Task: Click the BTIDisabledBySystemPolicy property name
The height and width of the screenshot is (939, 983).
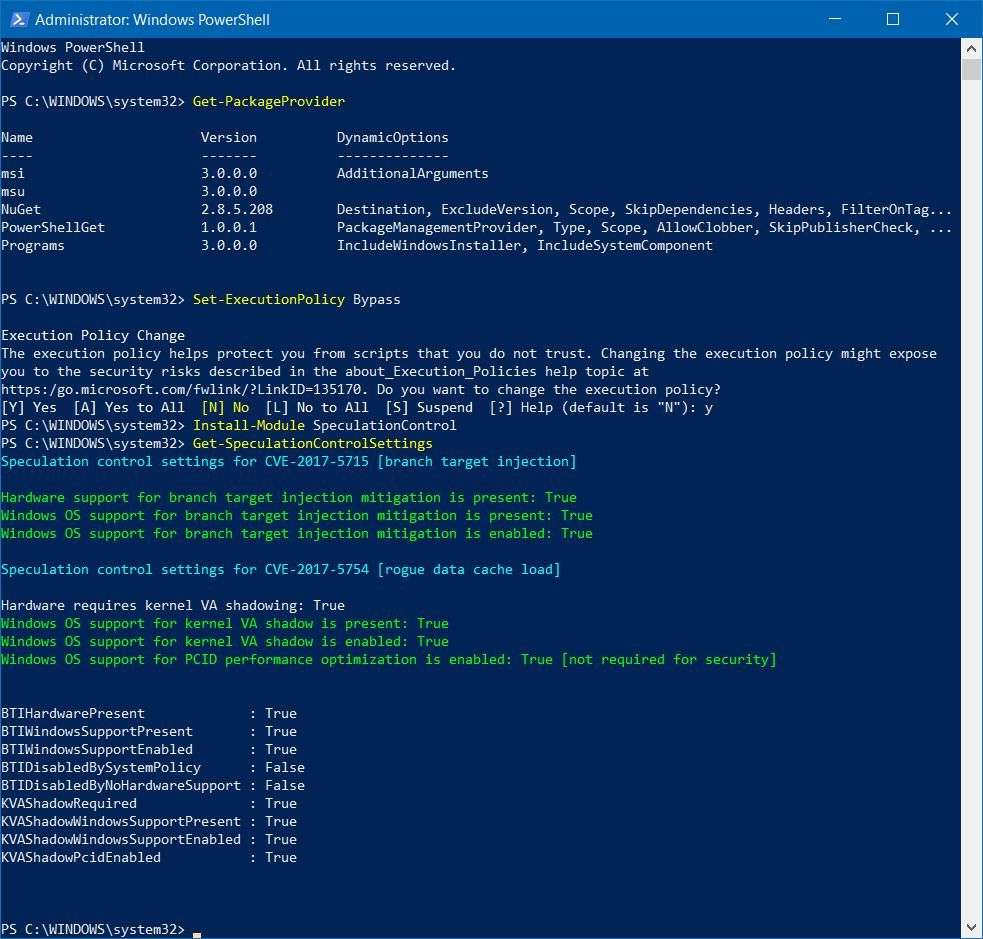Action: tap(101, 768)
